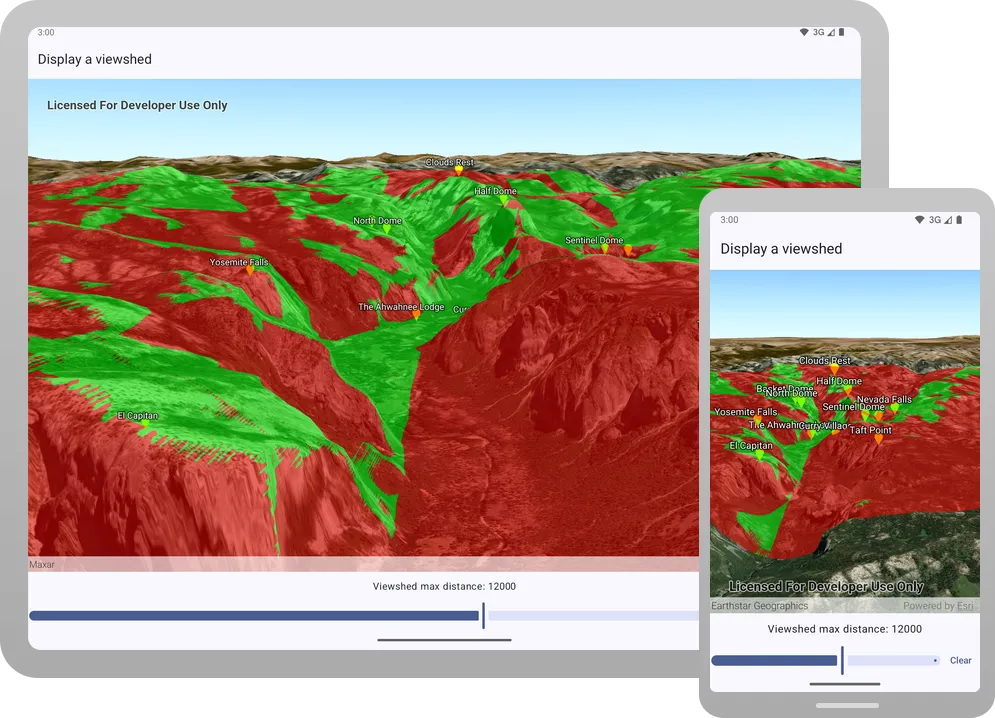
Task: Click the phone viewshed distance slider thumb
Action: (x=842, y=661)
